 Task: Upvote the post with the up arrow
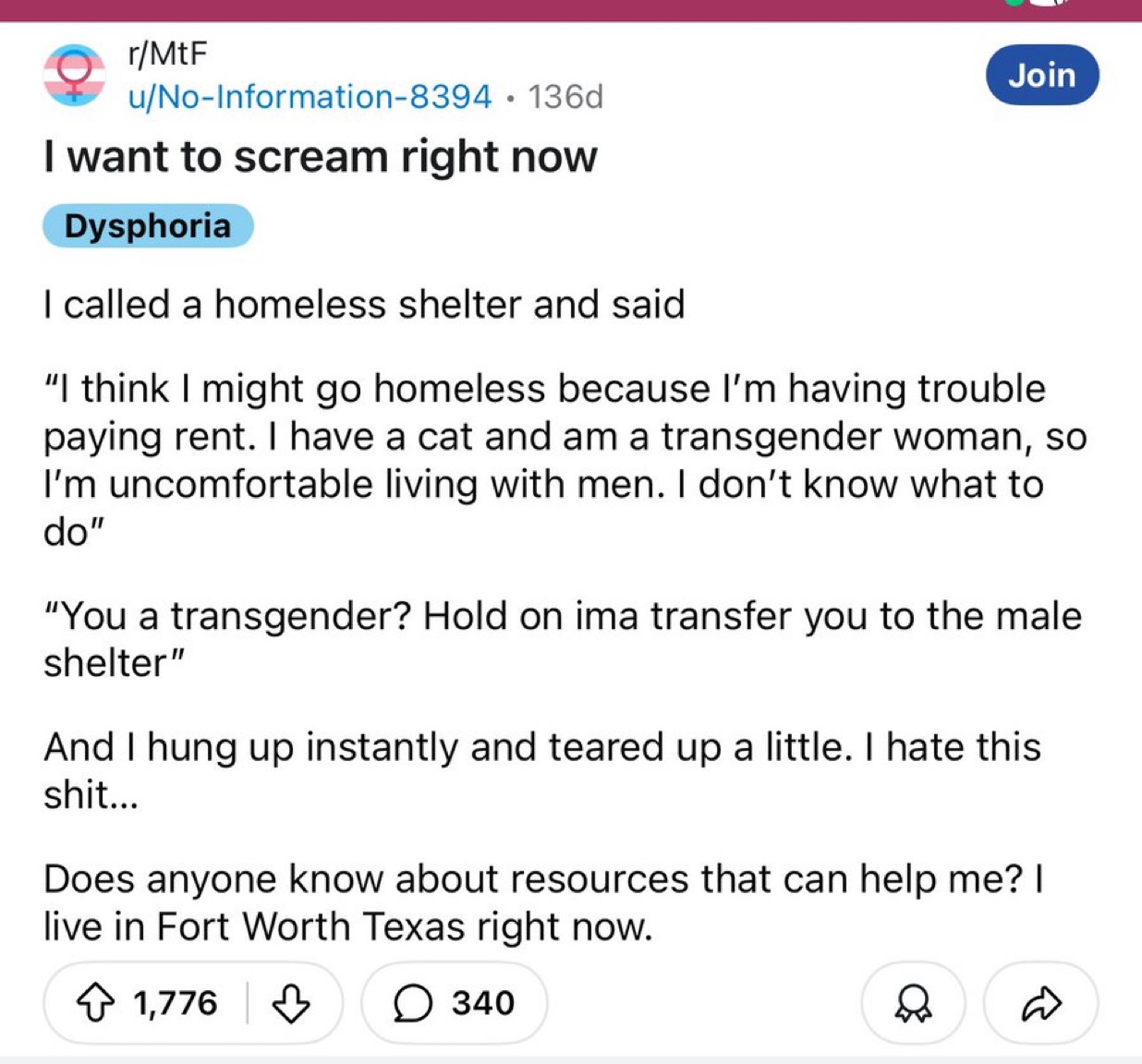tap(95, 1003)
